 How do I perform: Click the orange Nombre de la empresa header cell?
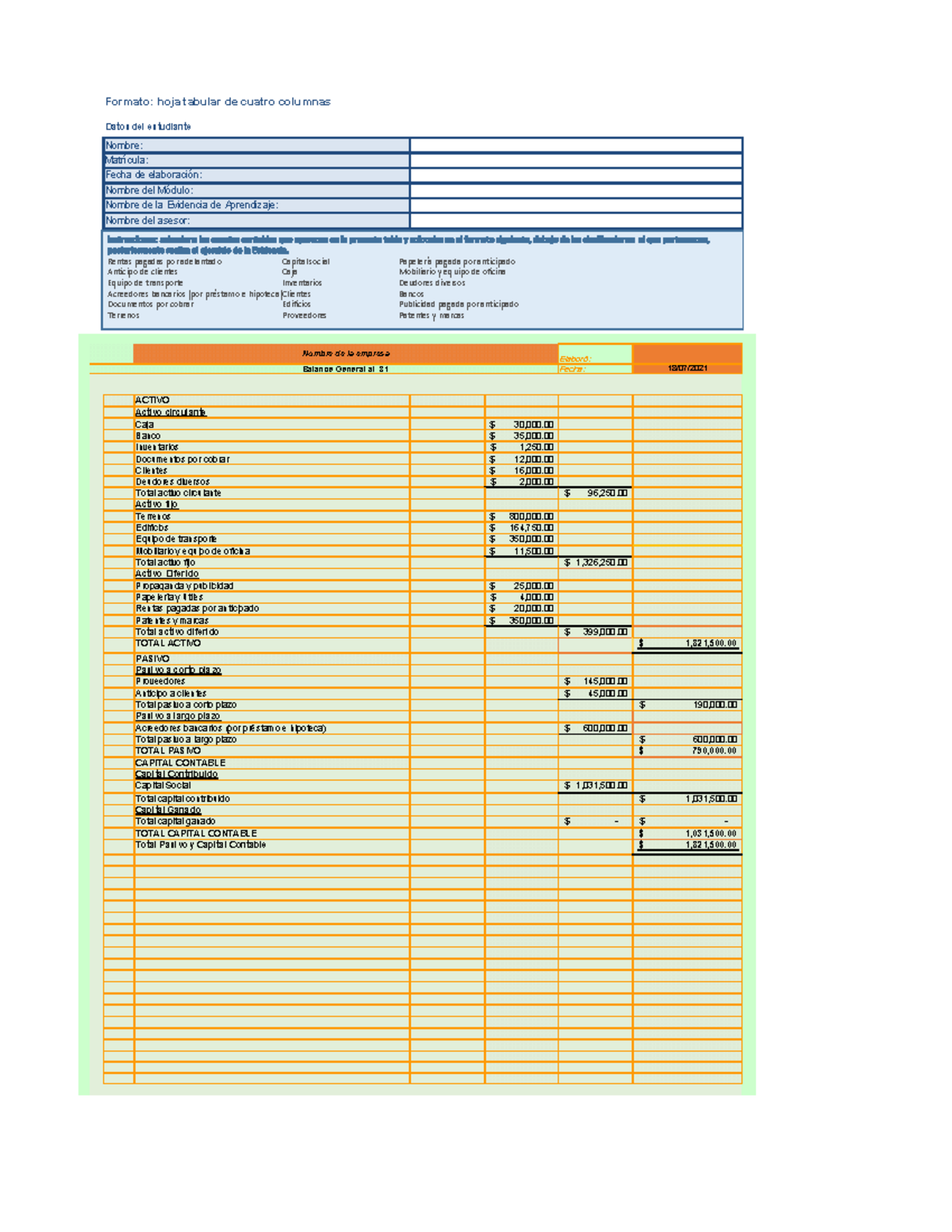[x=345, y=354]
